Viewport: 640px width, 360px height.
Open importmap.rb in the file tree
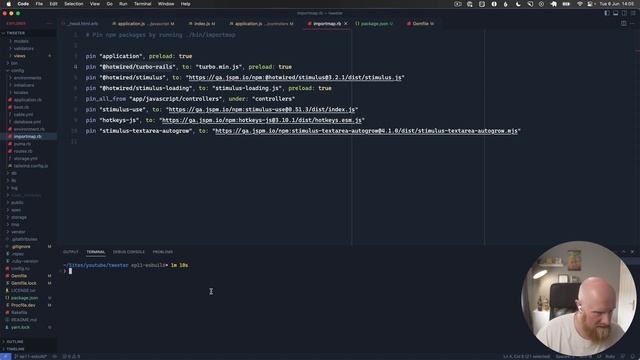click(27, 136)
